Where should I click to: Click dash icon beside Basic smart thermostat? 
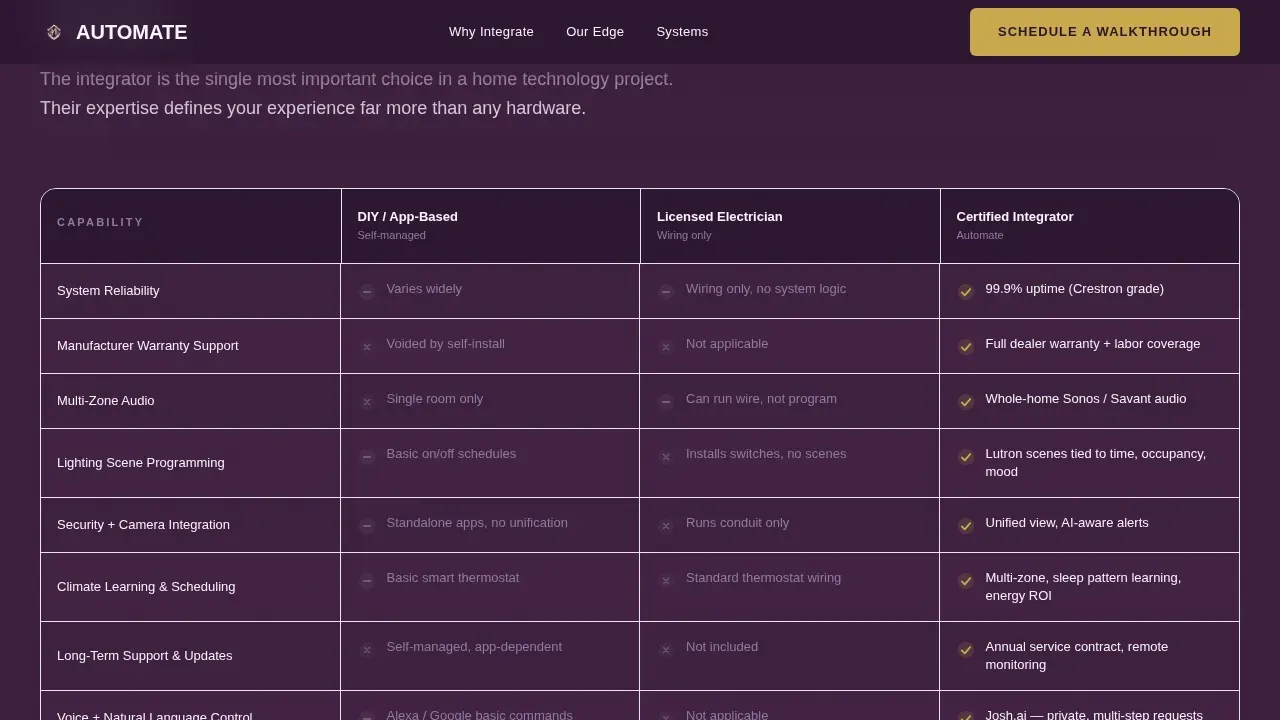(x=367, y=581)
